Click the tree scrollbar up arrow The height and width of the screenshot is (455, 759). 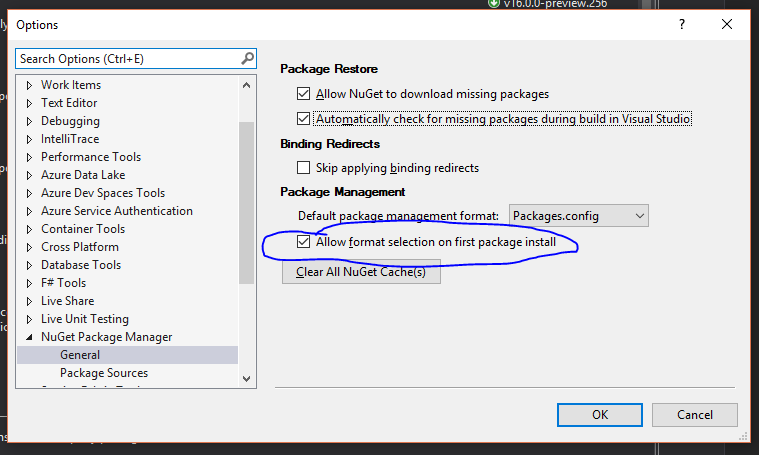[x=246, y=85]
